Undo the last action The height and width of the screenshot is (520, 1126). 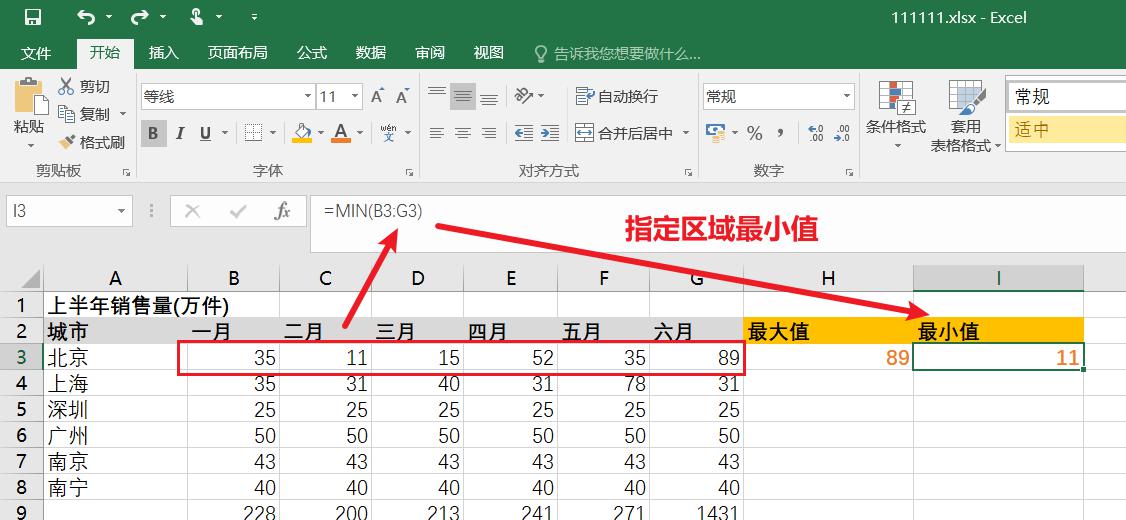(86, 17)
